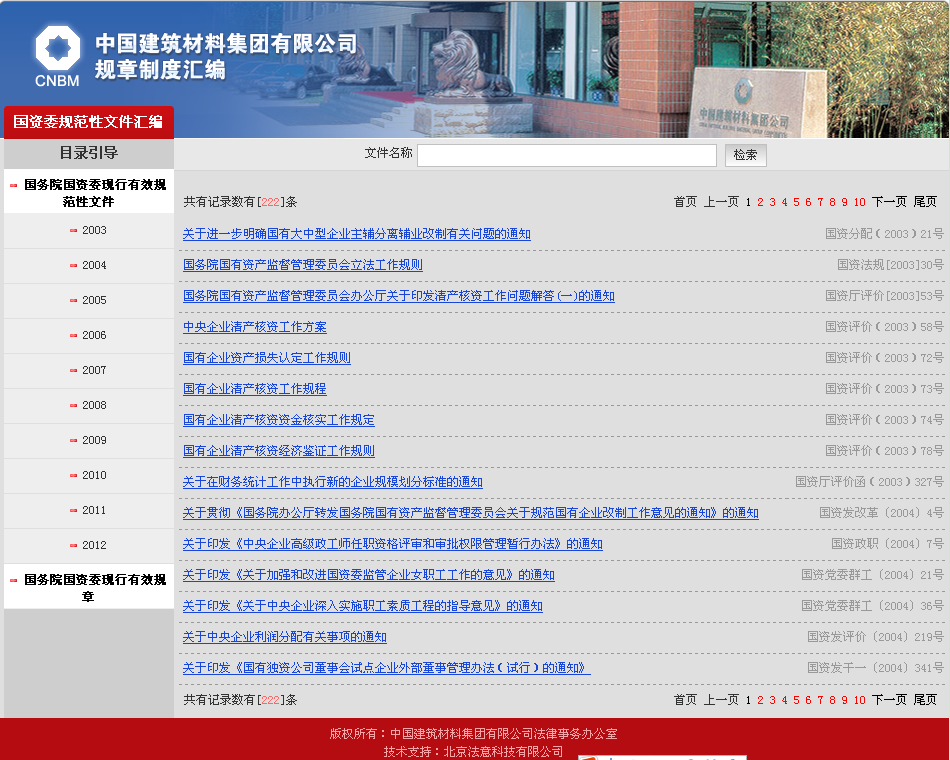Focus the 文件名称 search field

point(567,155)
